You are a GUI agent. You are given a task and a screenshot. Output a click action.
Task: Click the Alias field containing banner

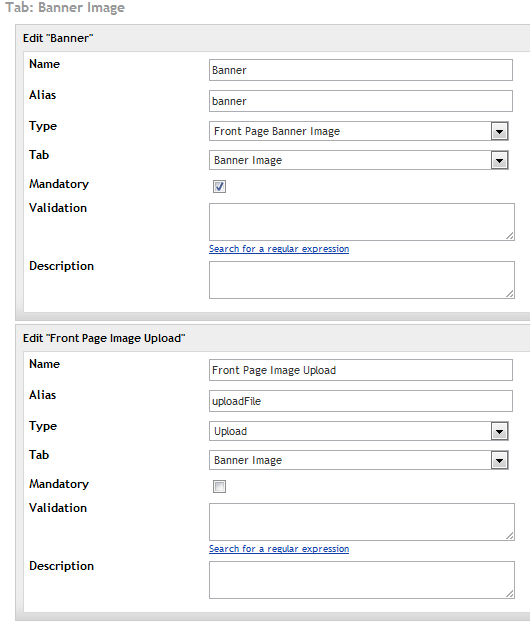[x=361, y=101]
